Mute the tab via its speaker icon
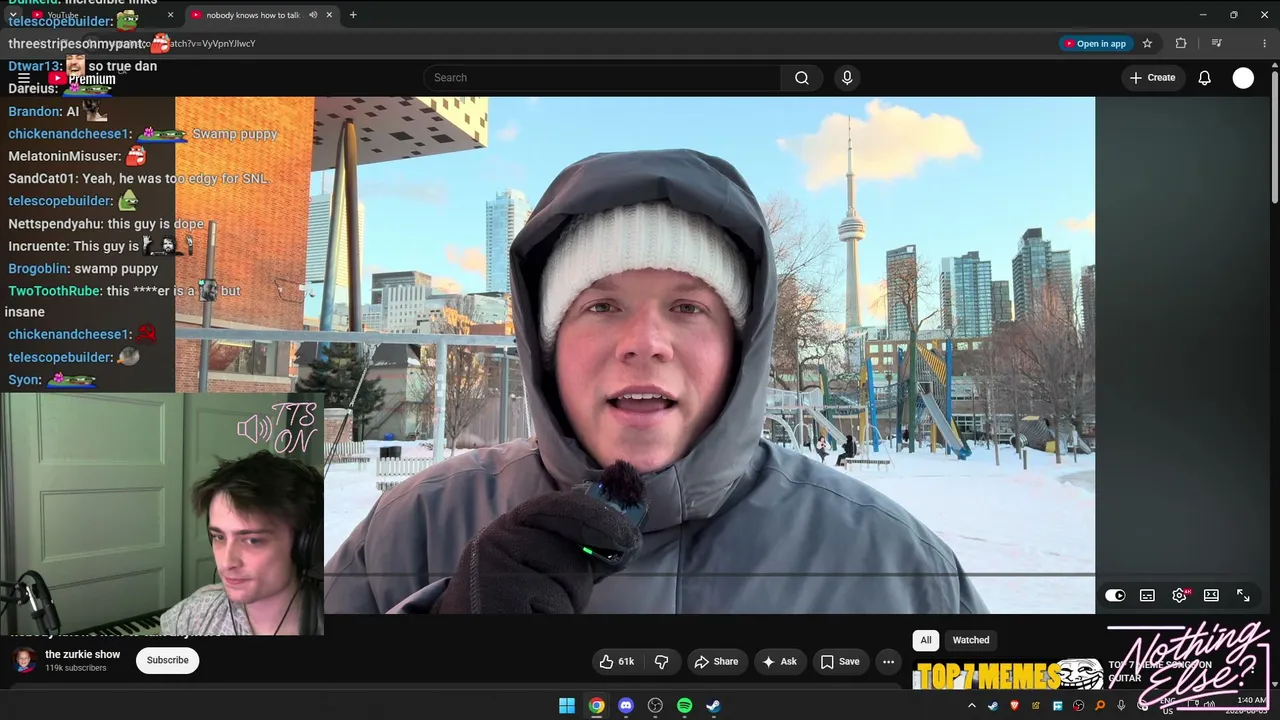The width and height of the screenshot is (1280, 720). 313,15
